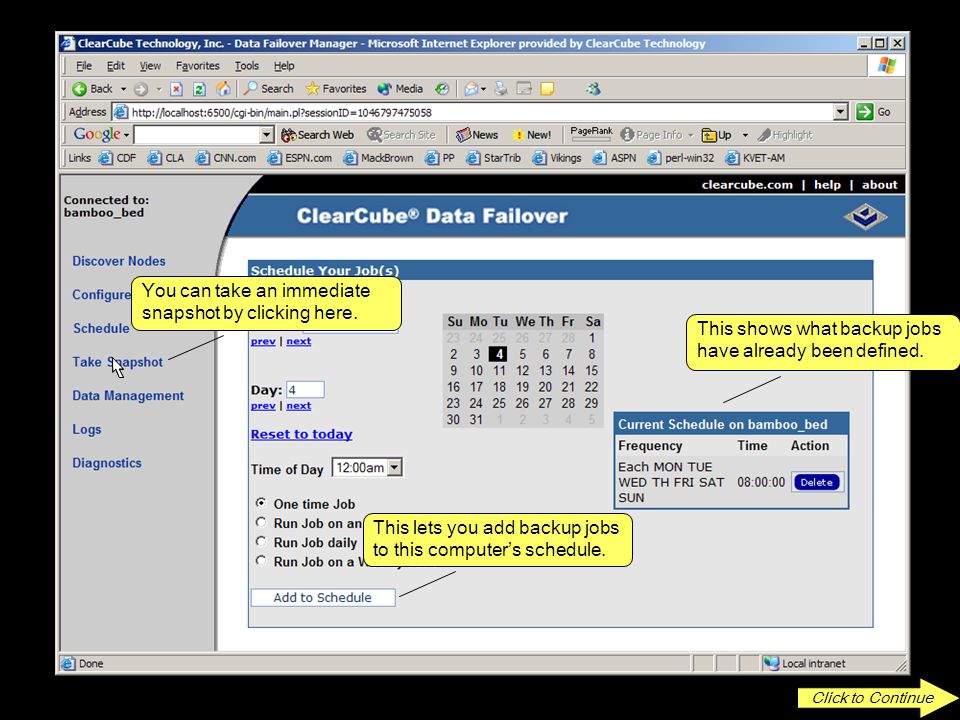Click the Reset to today link
Viewport: 960px width, 720px height.
301,434
